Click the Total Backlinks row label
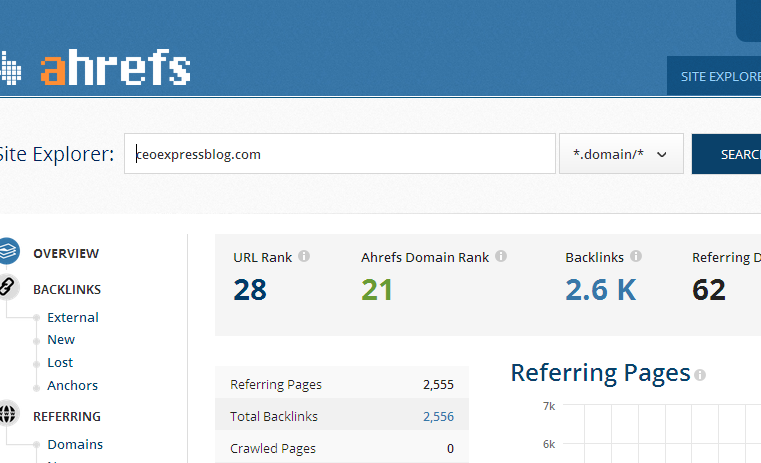This screenshot has width=761, height=463. [274, 416]
